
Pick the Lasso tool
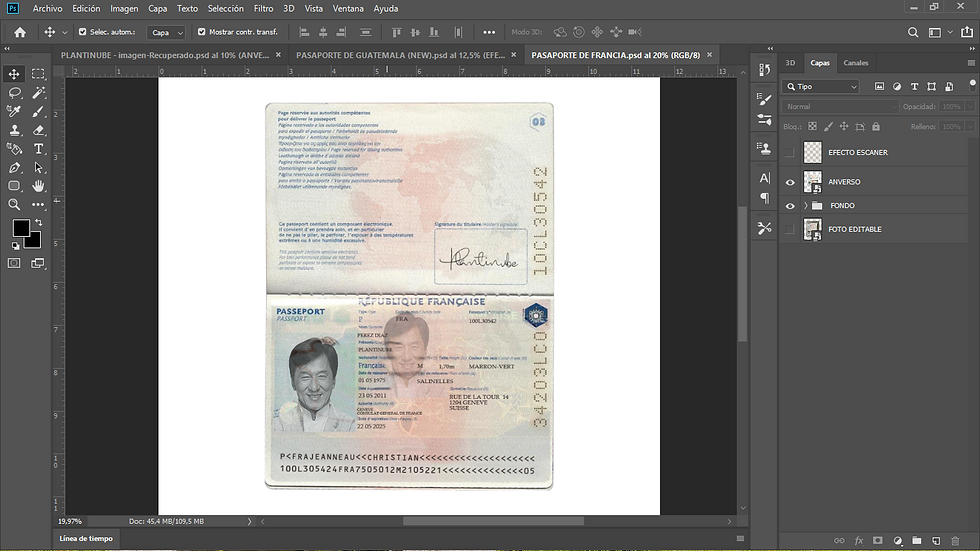pos(14,93)
